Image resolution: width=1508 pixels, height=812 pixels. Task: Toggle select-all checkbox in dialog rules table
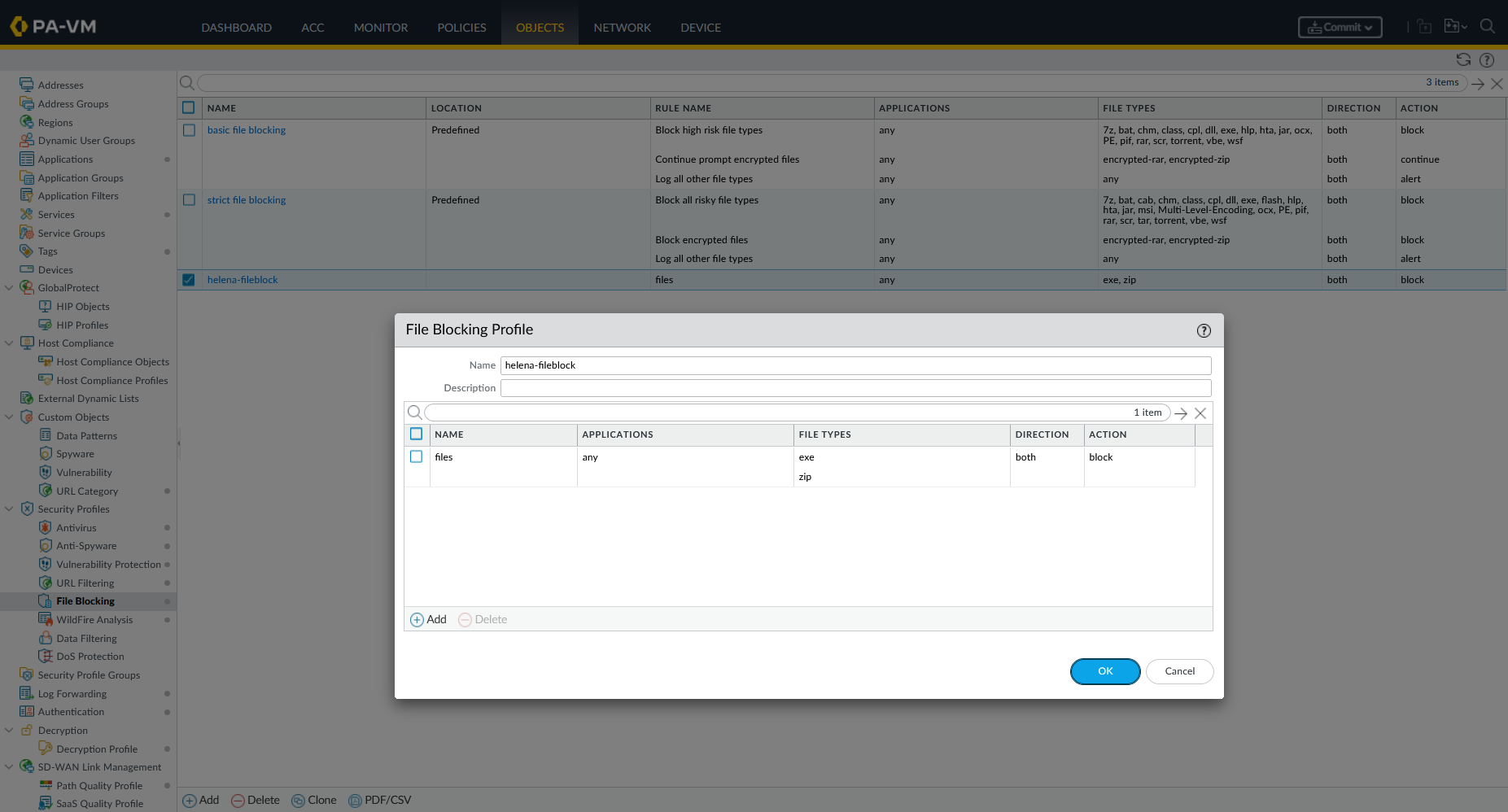click(417, 434)
